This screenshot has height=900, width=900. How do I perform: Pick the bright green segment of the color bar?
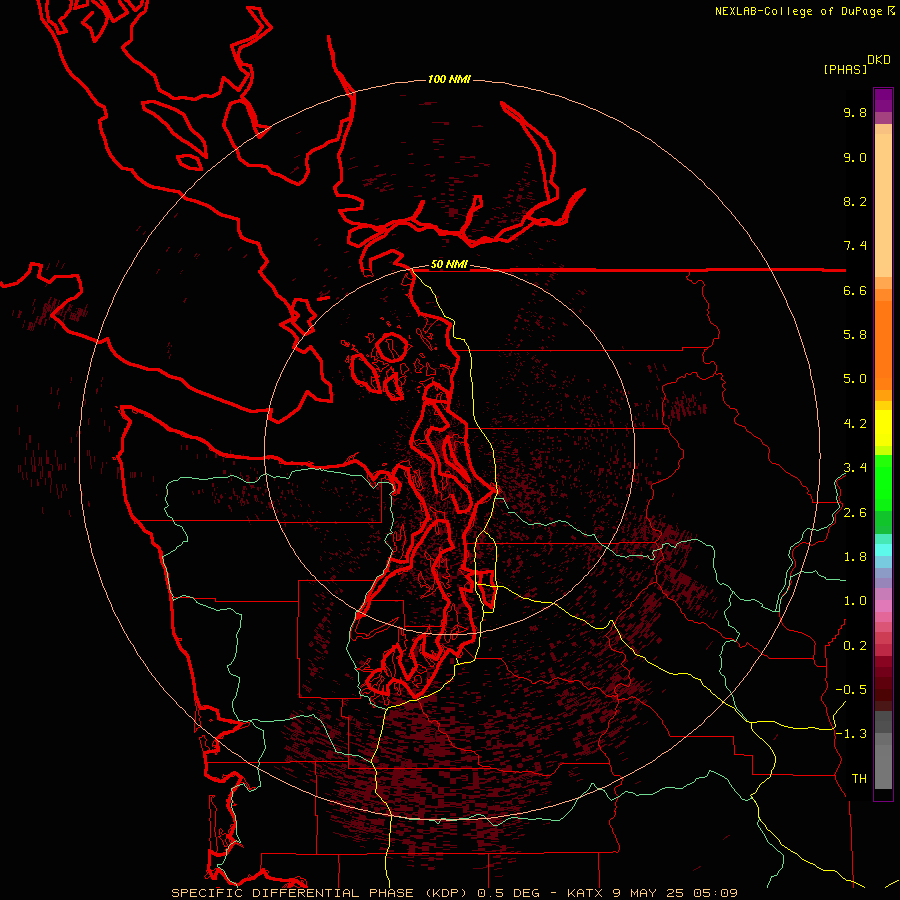click(x=883, y=482)
